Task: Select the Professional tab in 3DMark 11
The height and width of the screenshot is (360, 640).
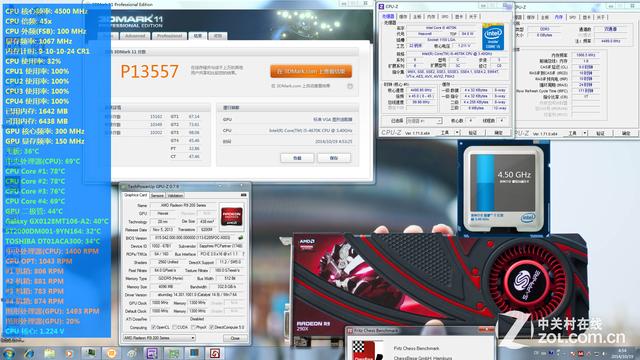Action: pos(169,36)
